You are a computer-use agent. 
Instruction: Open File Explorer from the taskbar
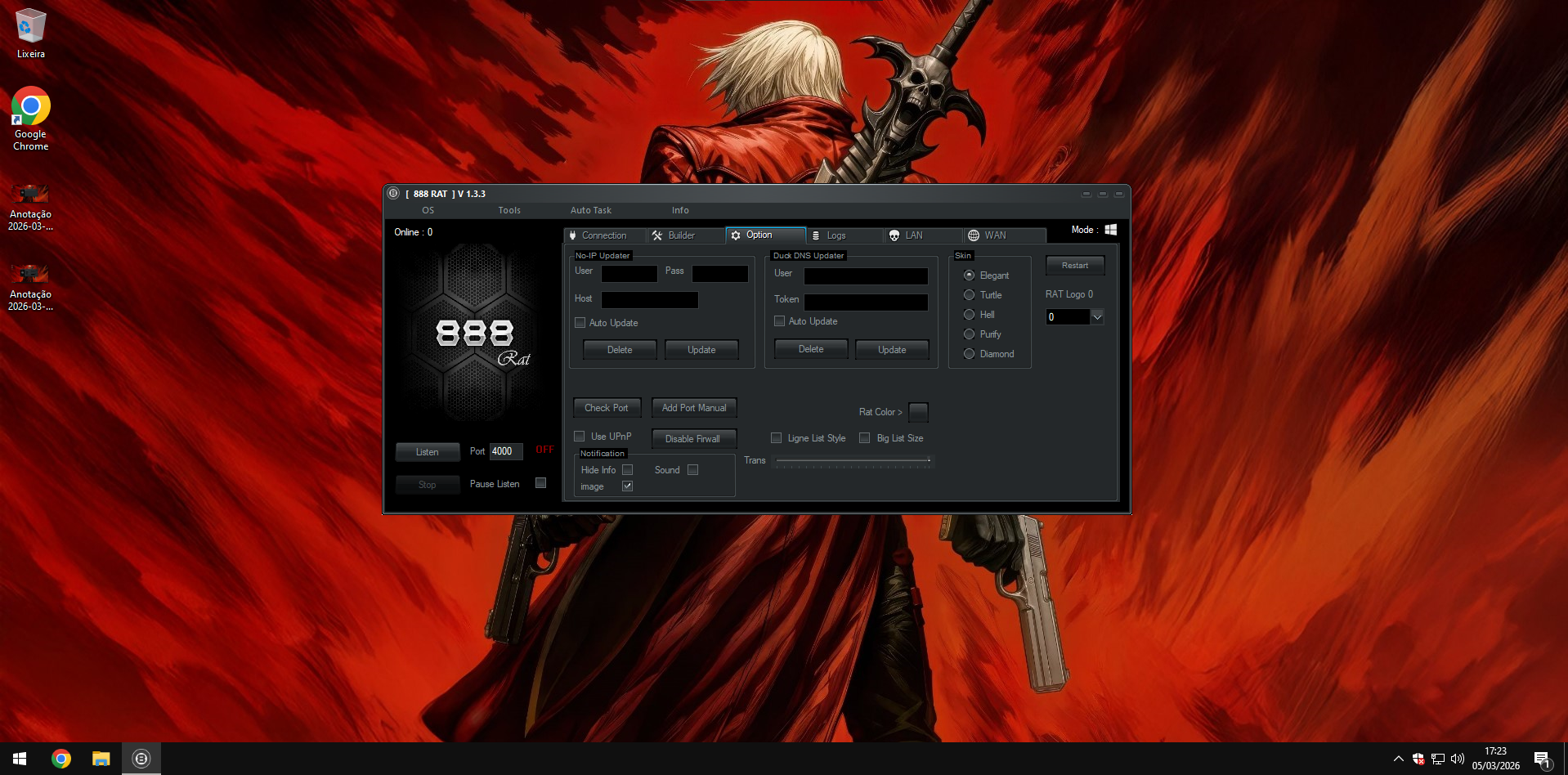101,759
